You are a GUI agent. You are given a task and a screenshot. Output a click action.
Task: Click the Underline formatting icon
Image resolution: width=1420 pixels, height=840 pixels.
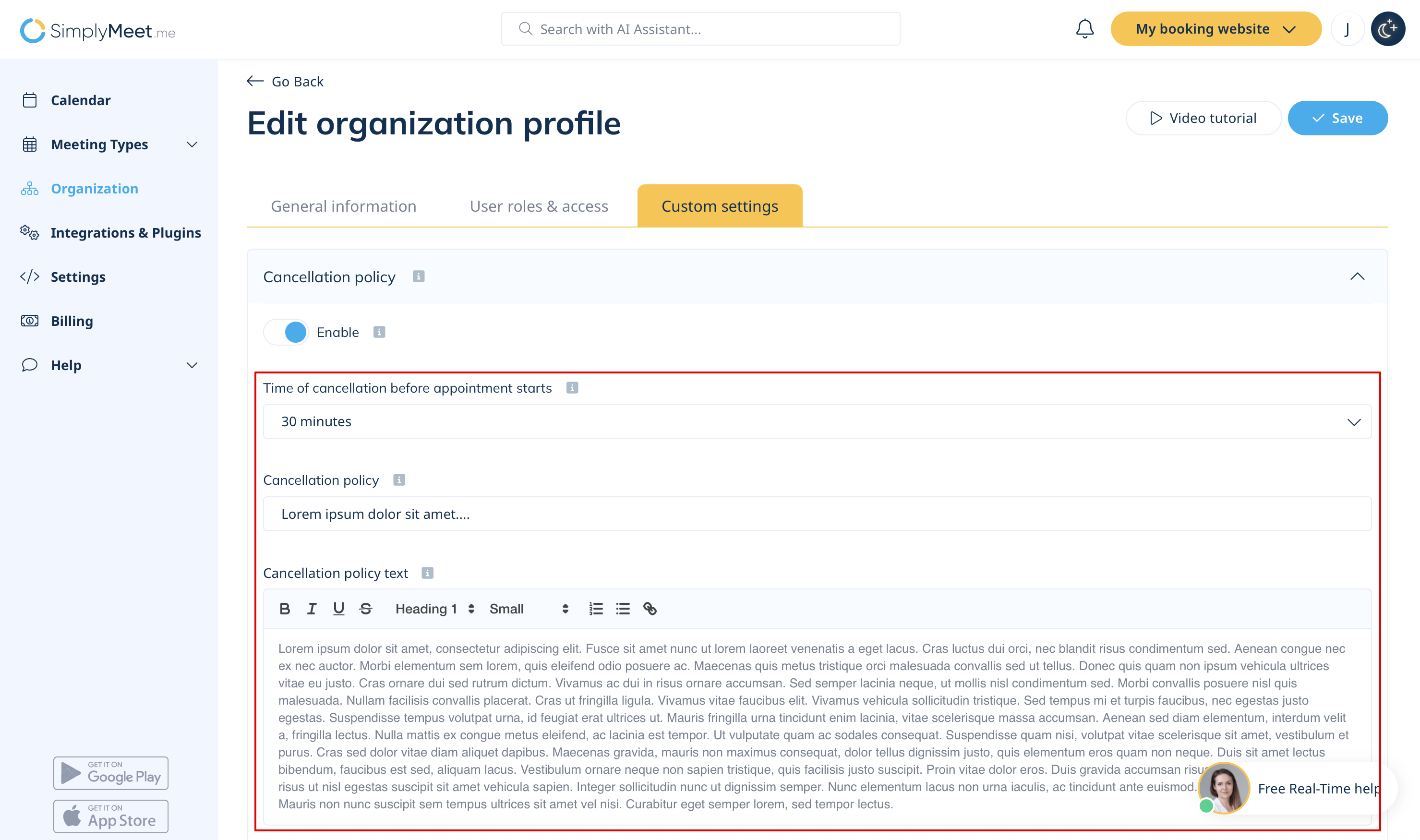(x=338, y=609)
